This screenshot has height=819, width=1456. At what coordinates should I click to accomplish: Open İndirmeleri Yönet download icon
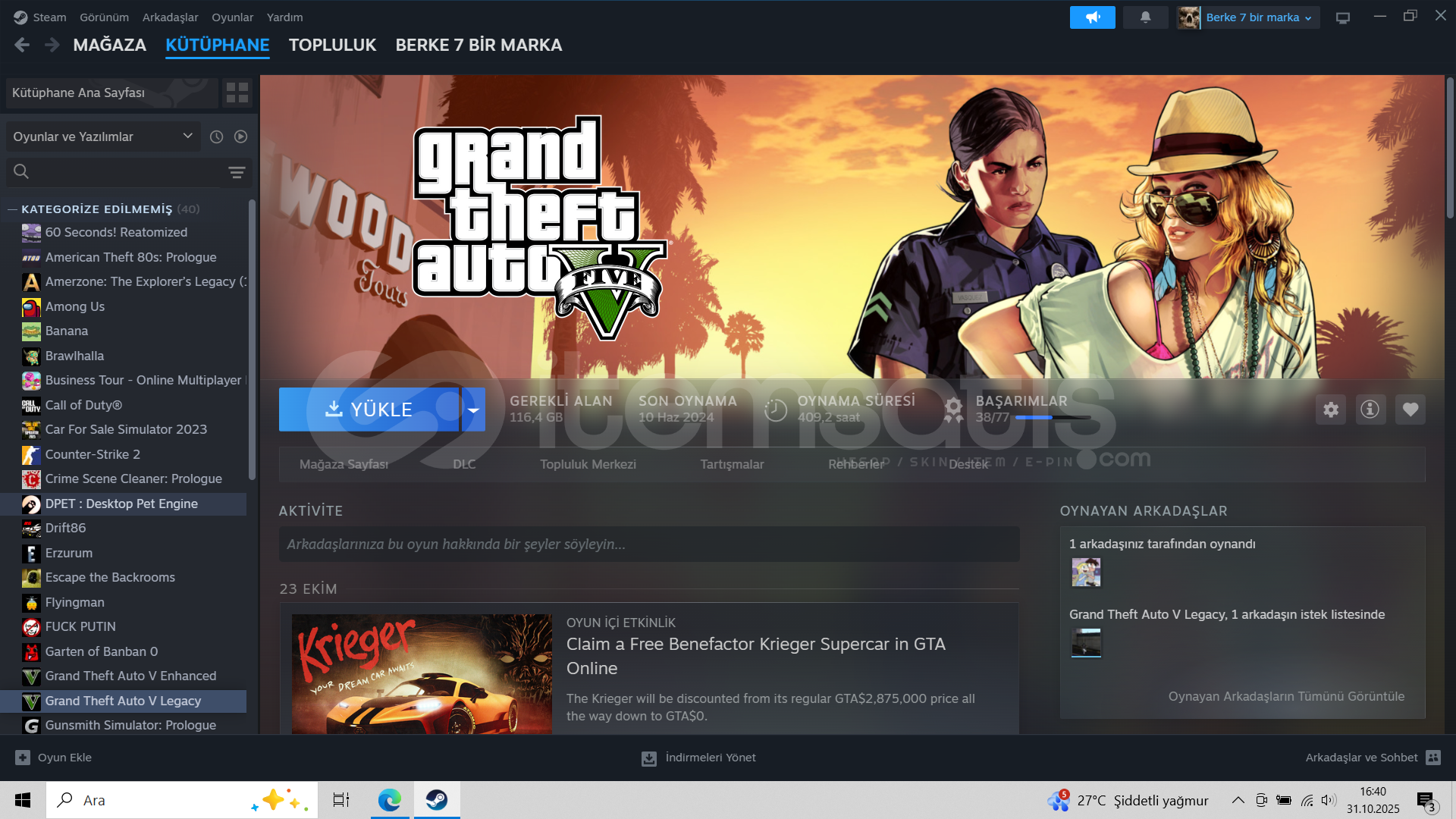pyautogui.click(x=648, y=757)
